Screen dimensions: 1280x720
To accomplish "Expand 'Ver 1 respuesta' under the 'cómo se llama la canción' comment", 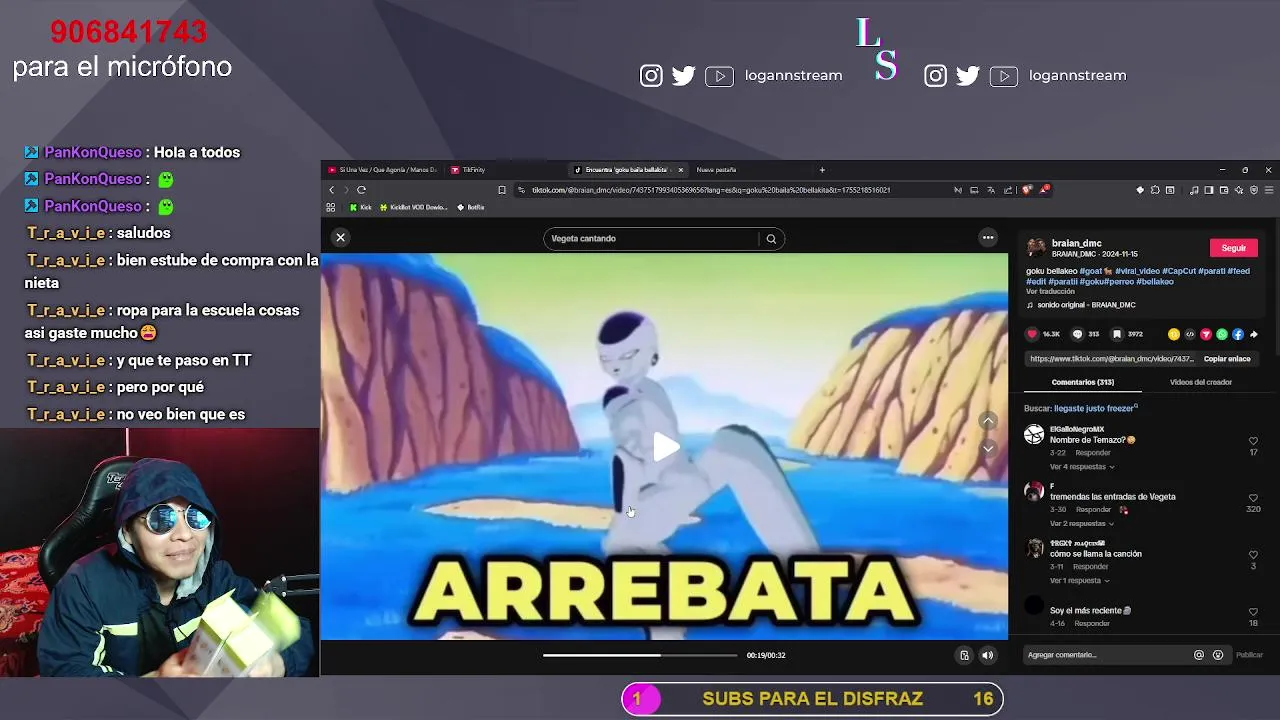I will [x=1081, y=581].
